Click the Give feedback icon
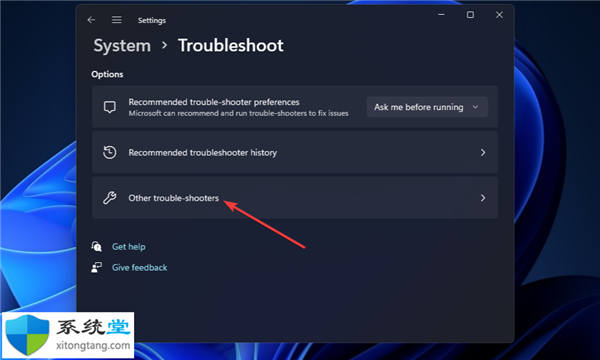Viewport: 600px width, 360px height. pos(96,267)
